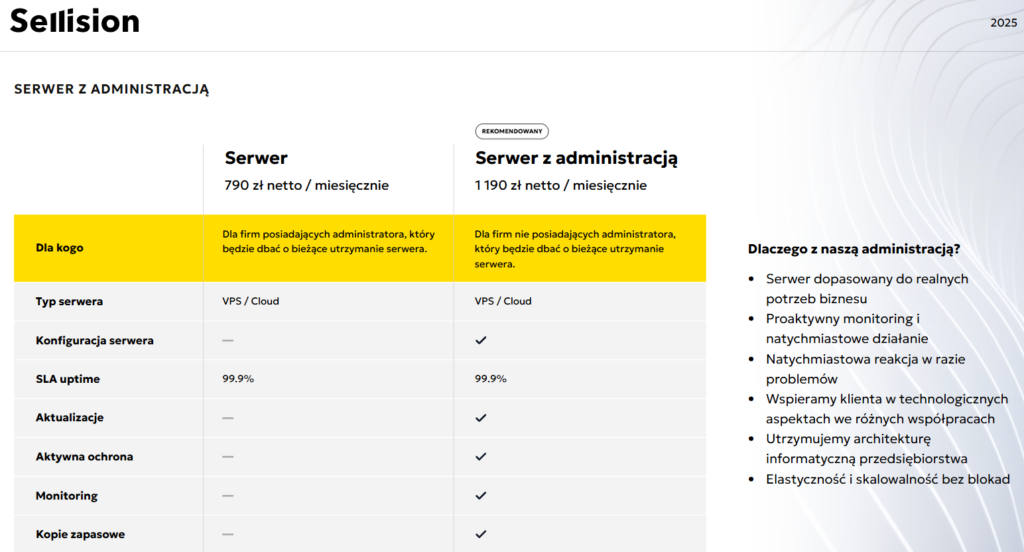Select the SLA uptime row label
Image resolution: width=1024 pixels, height=552 pixels.
coord(68,379)
